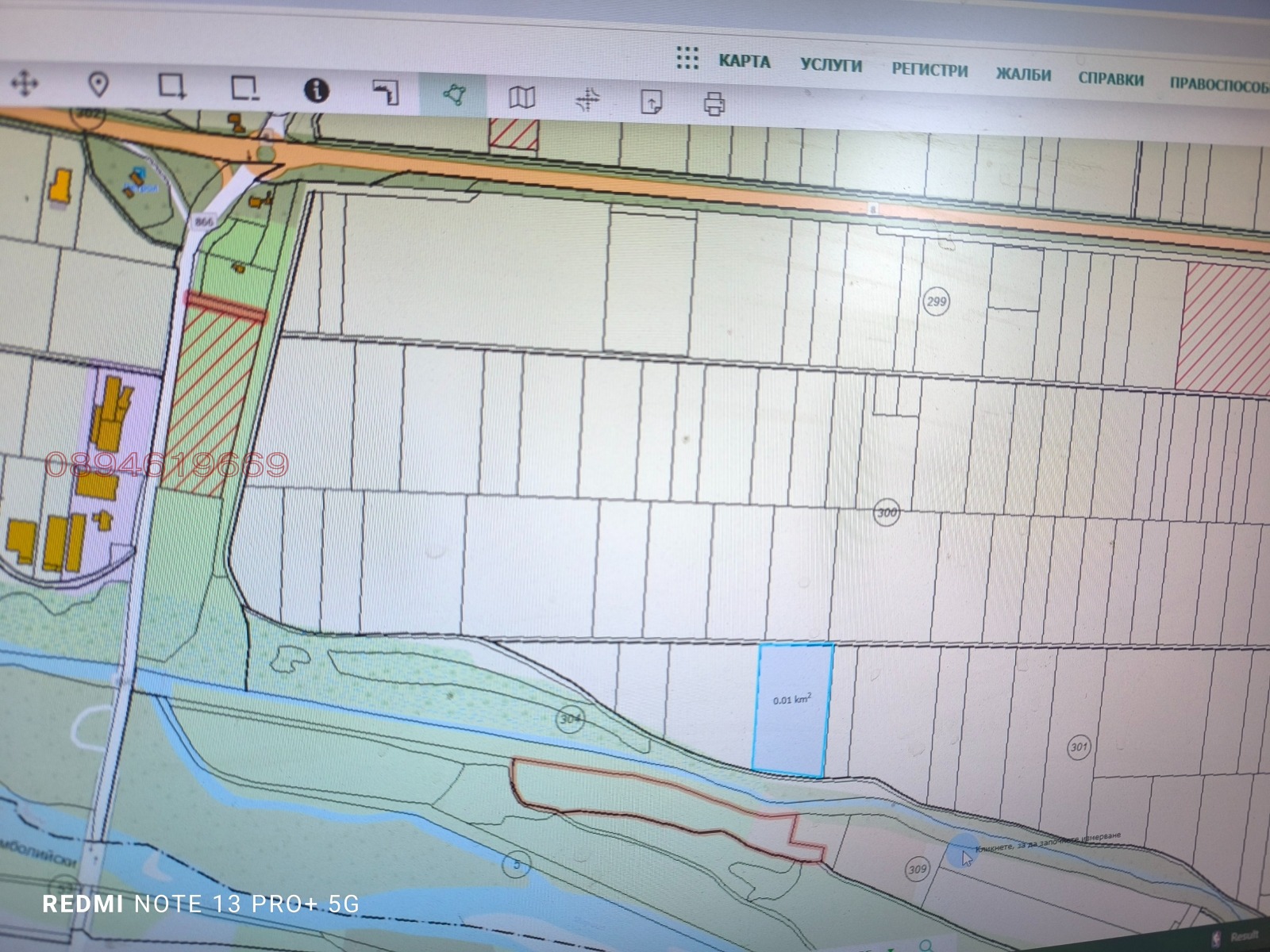This screenshot has width=1270, height=952.
Task: Open the ЖАЛБИ section
Action: tap(1023, 75)
